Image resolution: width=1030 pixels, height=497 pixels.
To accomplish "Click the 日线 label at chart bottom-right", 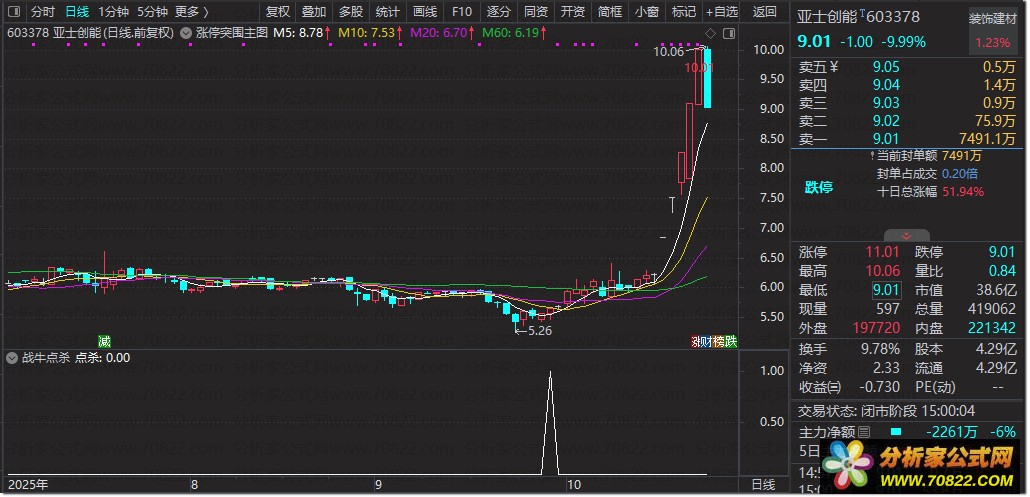I will [762, 484].
